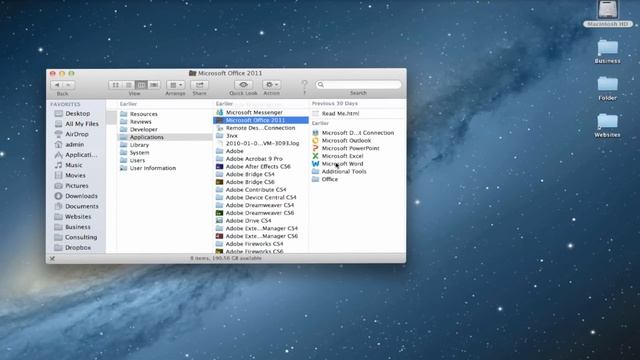Switch to list view
Image resolution: width=640 pixels, height=360 pixels.
(x=129, y=85)
